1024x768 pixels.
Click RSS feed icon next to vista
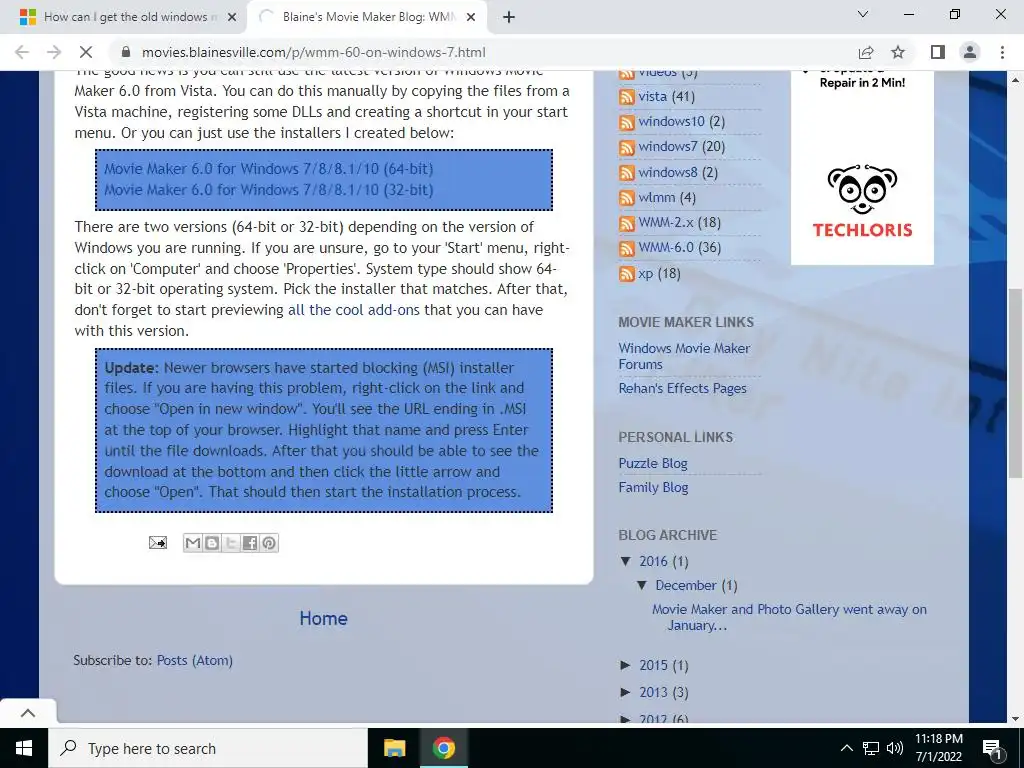pyautogui.click(x=626, y=97)
